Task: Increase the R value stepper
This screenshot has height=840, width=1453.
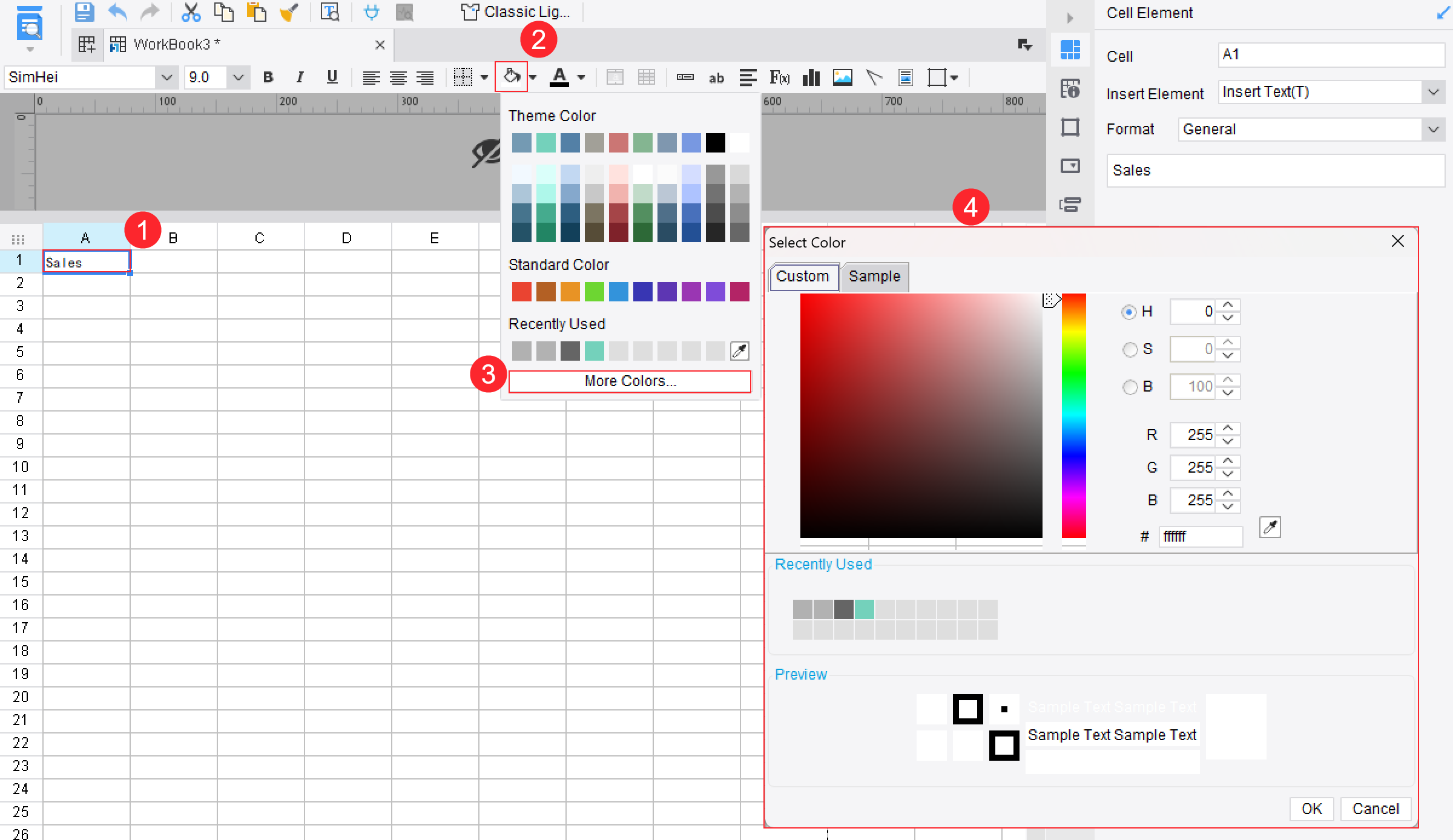Action: 1228,428
